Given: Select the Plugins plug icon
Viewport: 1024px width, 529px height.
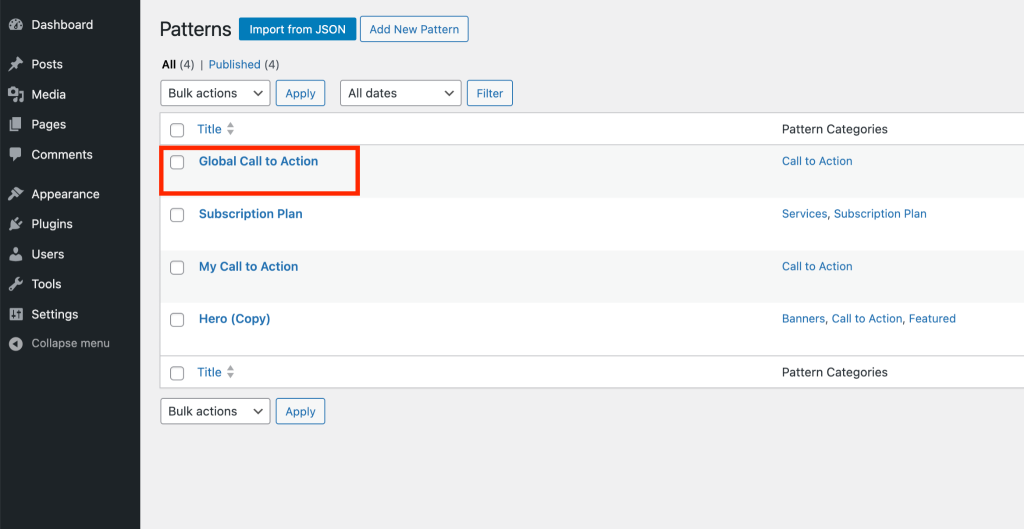Looking at the screenshot, I should pyautogui.click(x=16, y=224).
